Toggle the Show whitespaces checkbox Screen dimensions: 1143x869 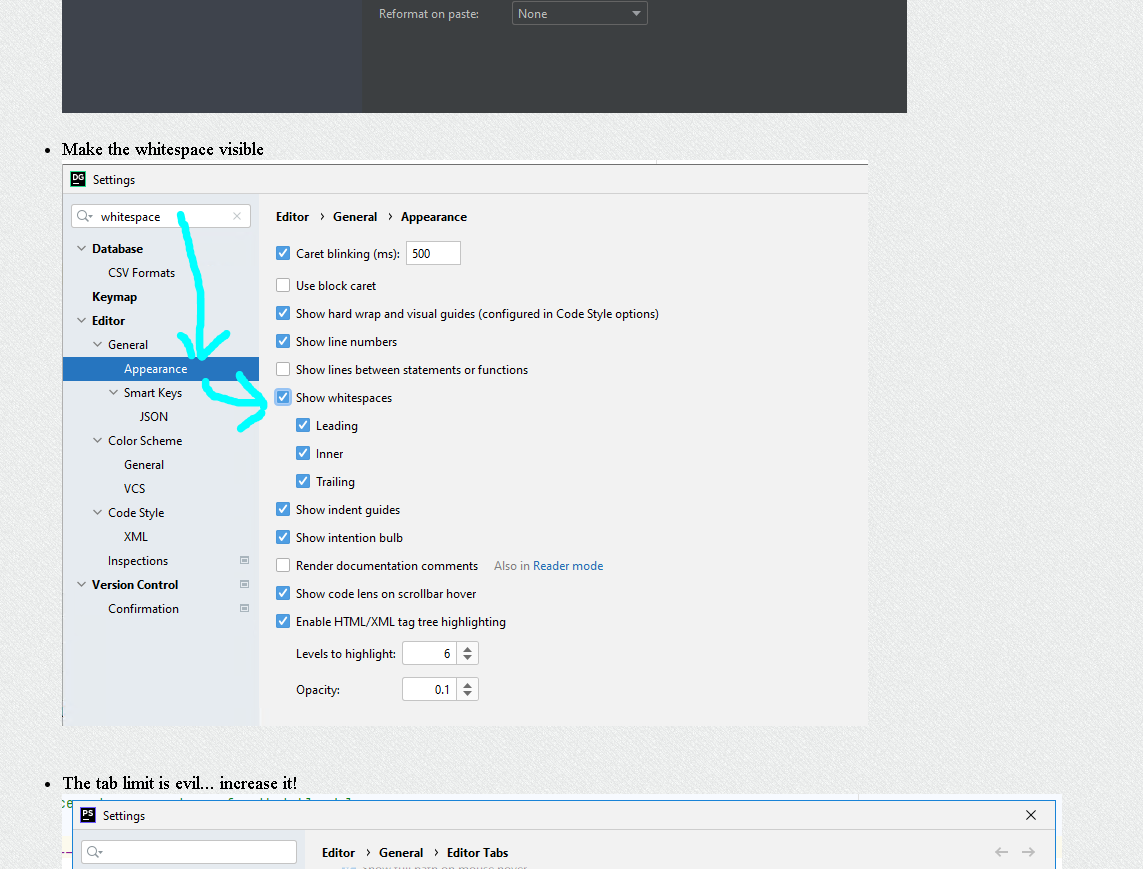pos(283,397)
